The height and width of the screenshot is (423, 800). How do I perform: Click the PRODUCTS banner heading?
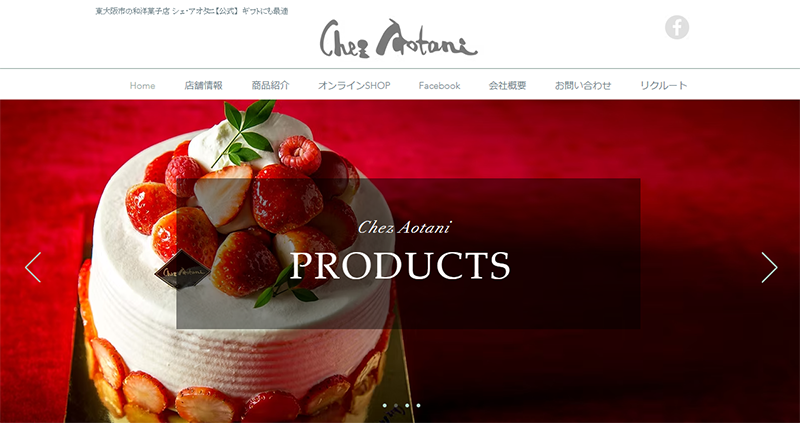tap(400, 265)
